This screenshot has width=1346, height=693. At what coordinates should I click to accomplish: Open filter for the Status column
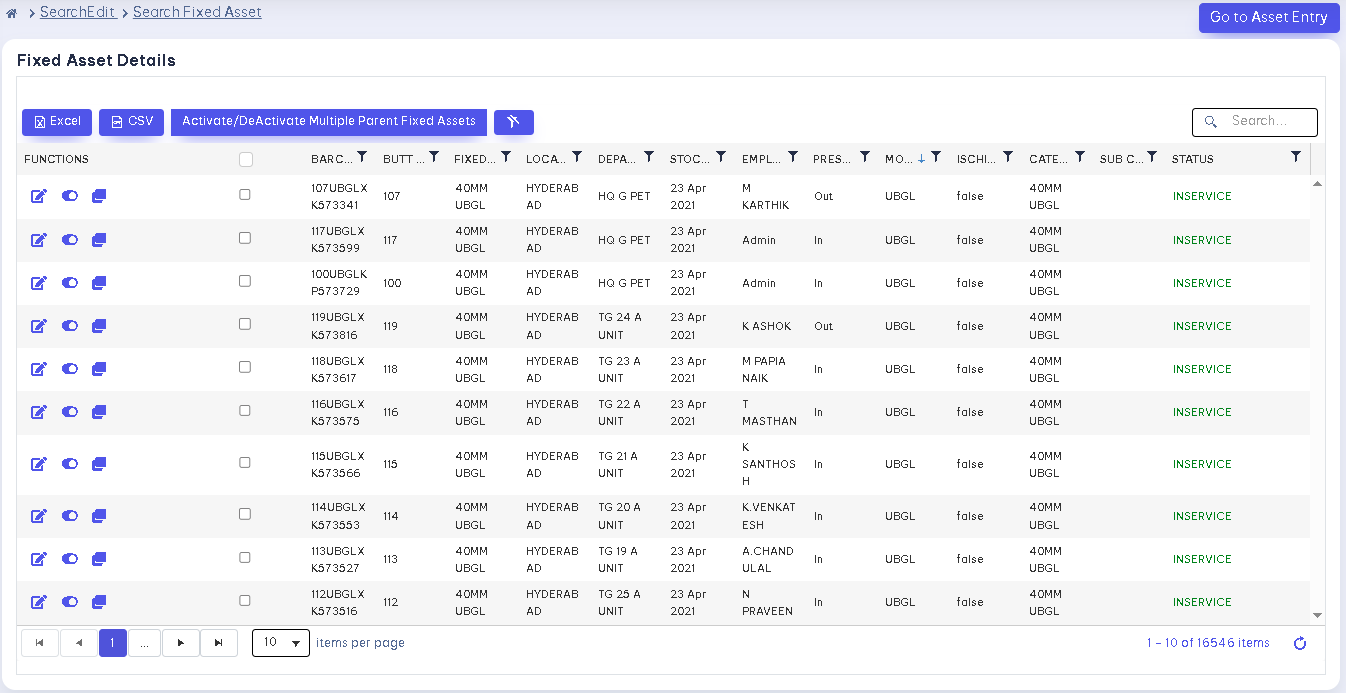1296,157
